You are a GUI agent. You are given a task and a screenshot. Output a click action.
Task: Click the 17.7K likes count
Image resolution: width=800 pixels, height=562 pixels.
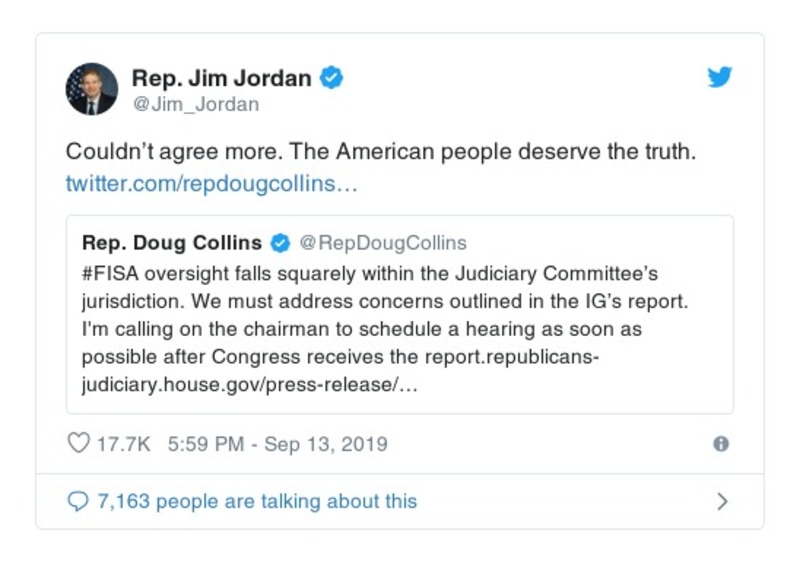pos(123,443)
